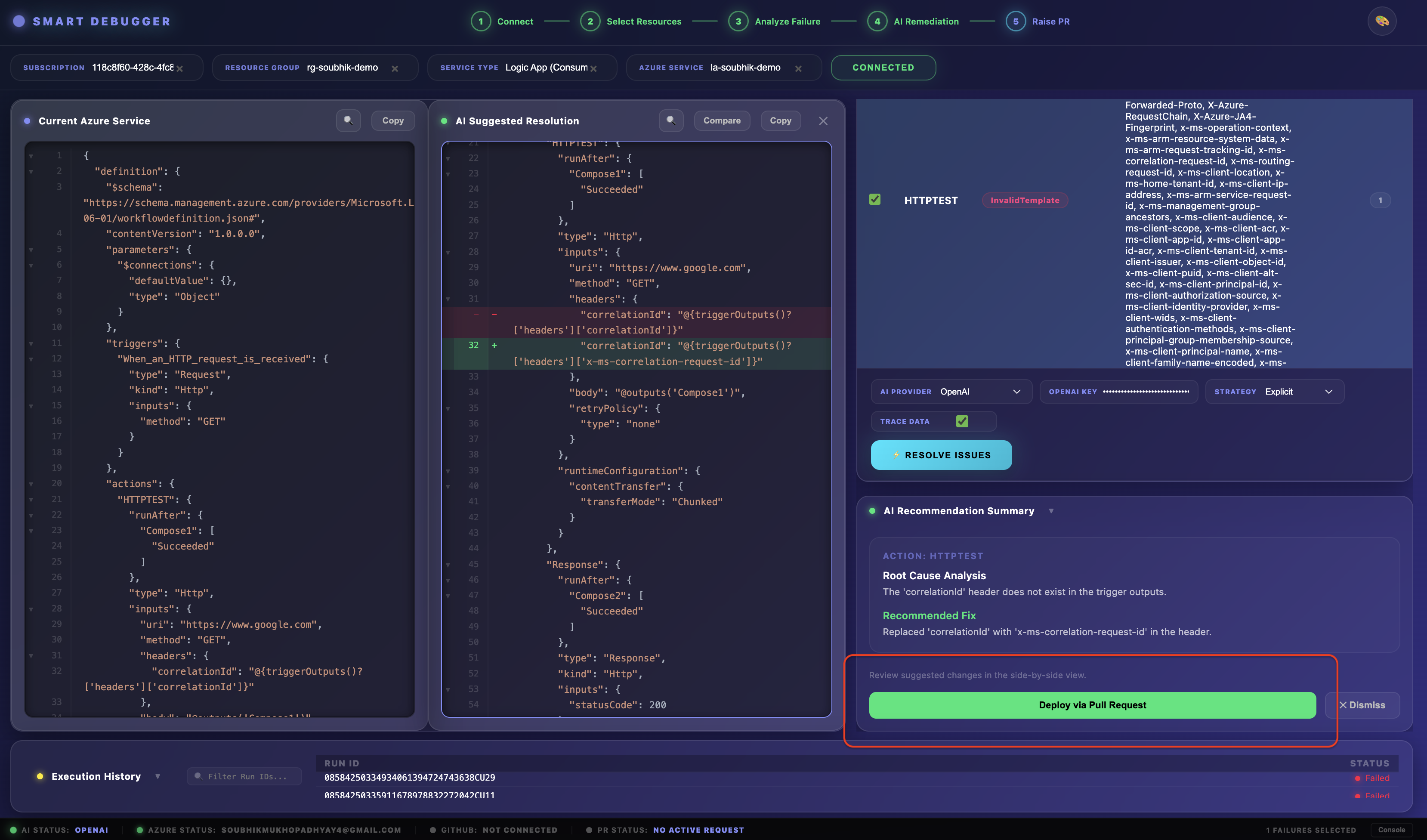The height and width of the screenshot is (840, 1427).
Task: Clear the Service Type selection
Action: tap(593, 68)
